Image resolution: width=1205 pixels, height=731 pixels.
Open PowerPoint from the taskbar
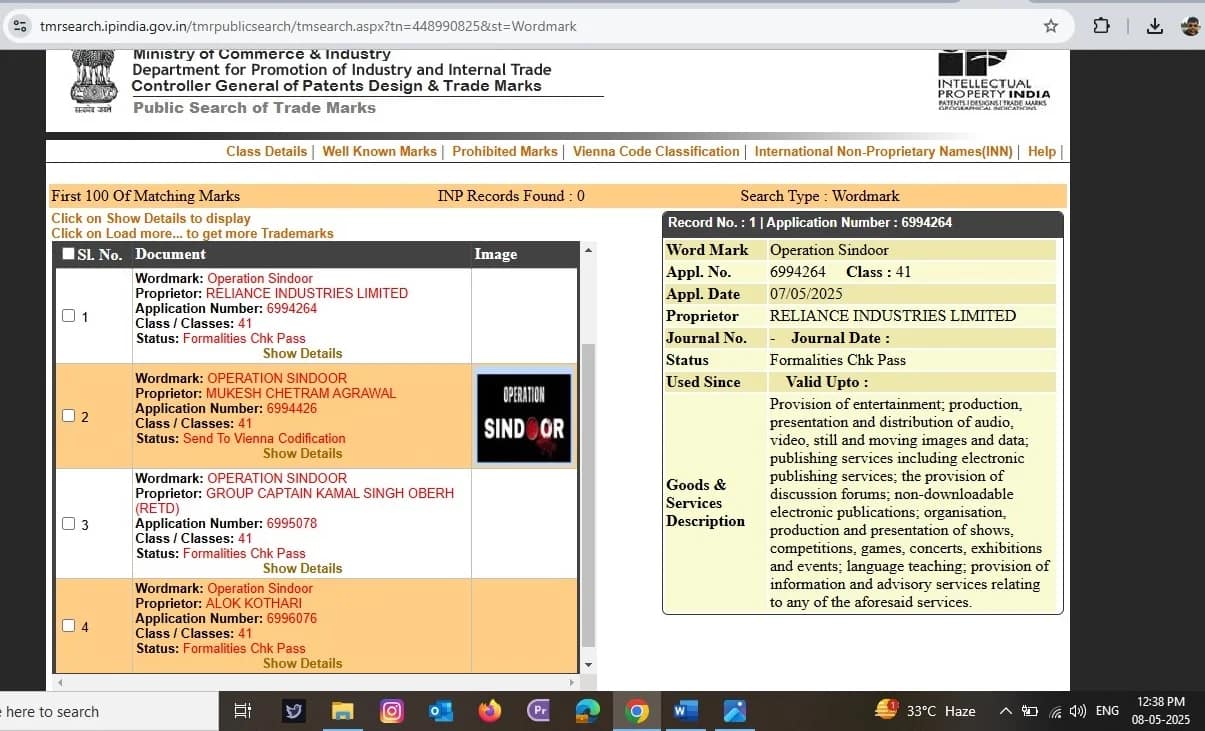(538, 711)
